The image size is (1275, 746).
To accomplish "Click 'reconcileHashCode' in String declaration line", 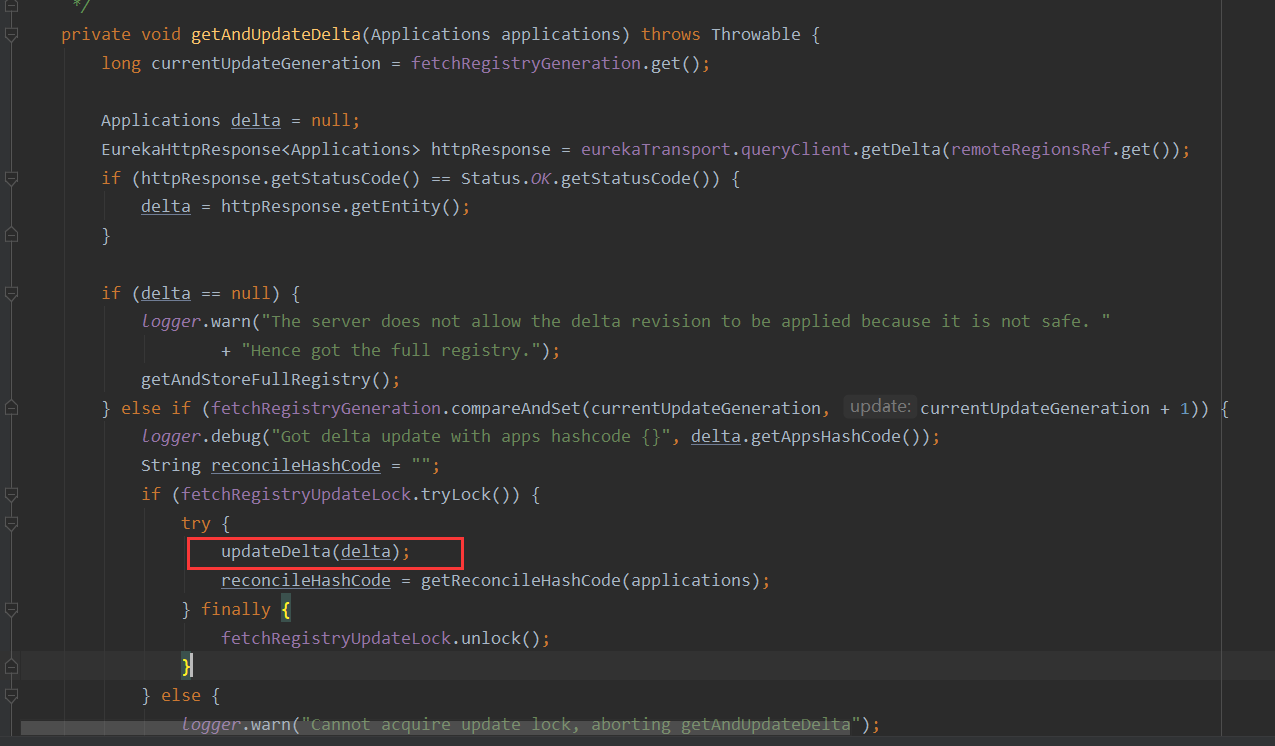I will pyautogui.click(x=296, y=466).
